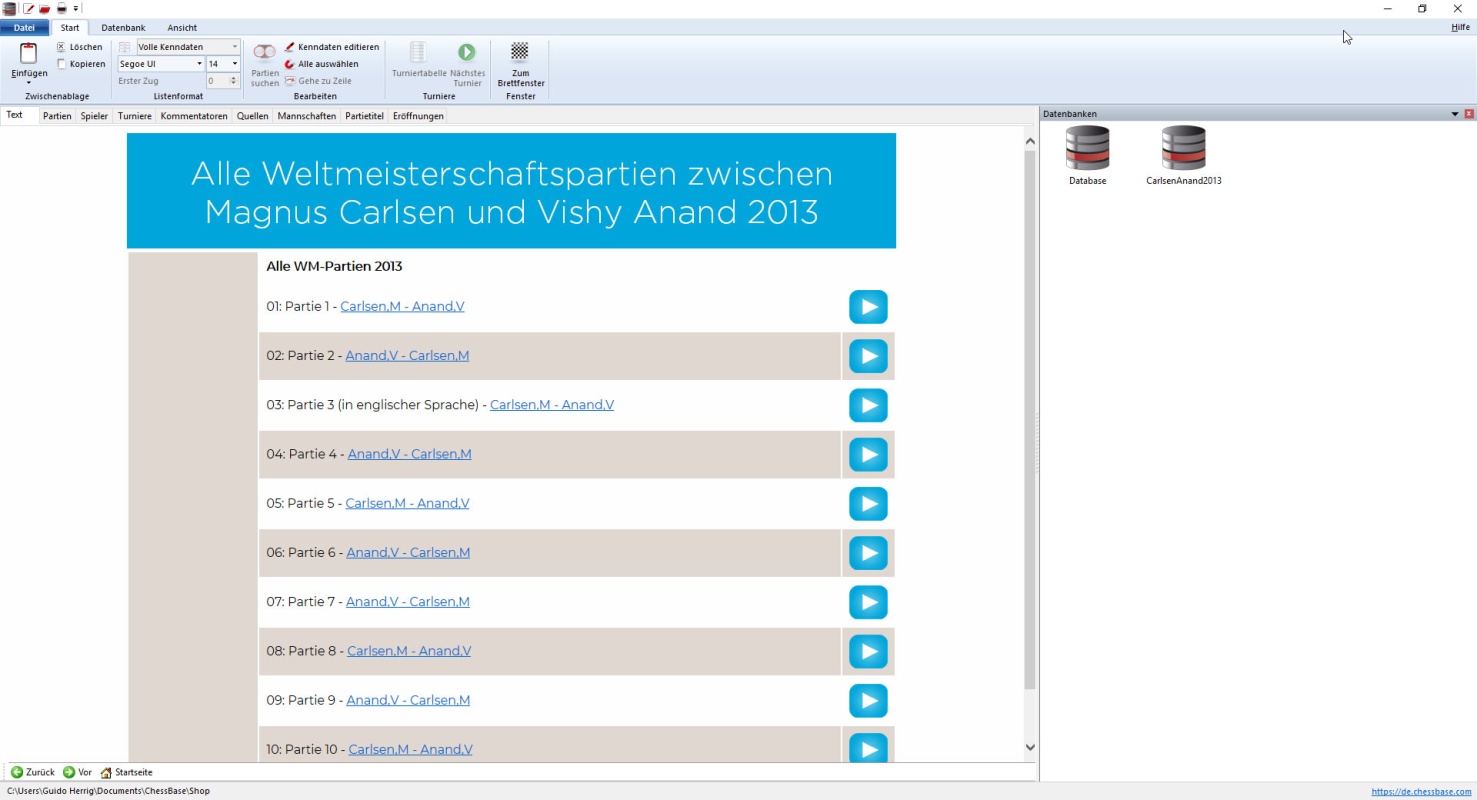Viewport: 1477px width, 800px height.
Task: Expand the quick access toolbar customize arrow
Action: coord(76,8)
